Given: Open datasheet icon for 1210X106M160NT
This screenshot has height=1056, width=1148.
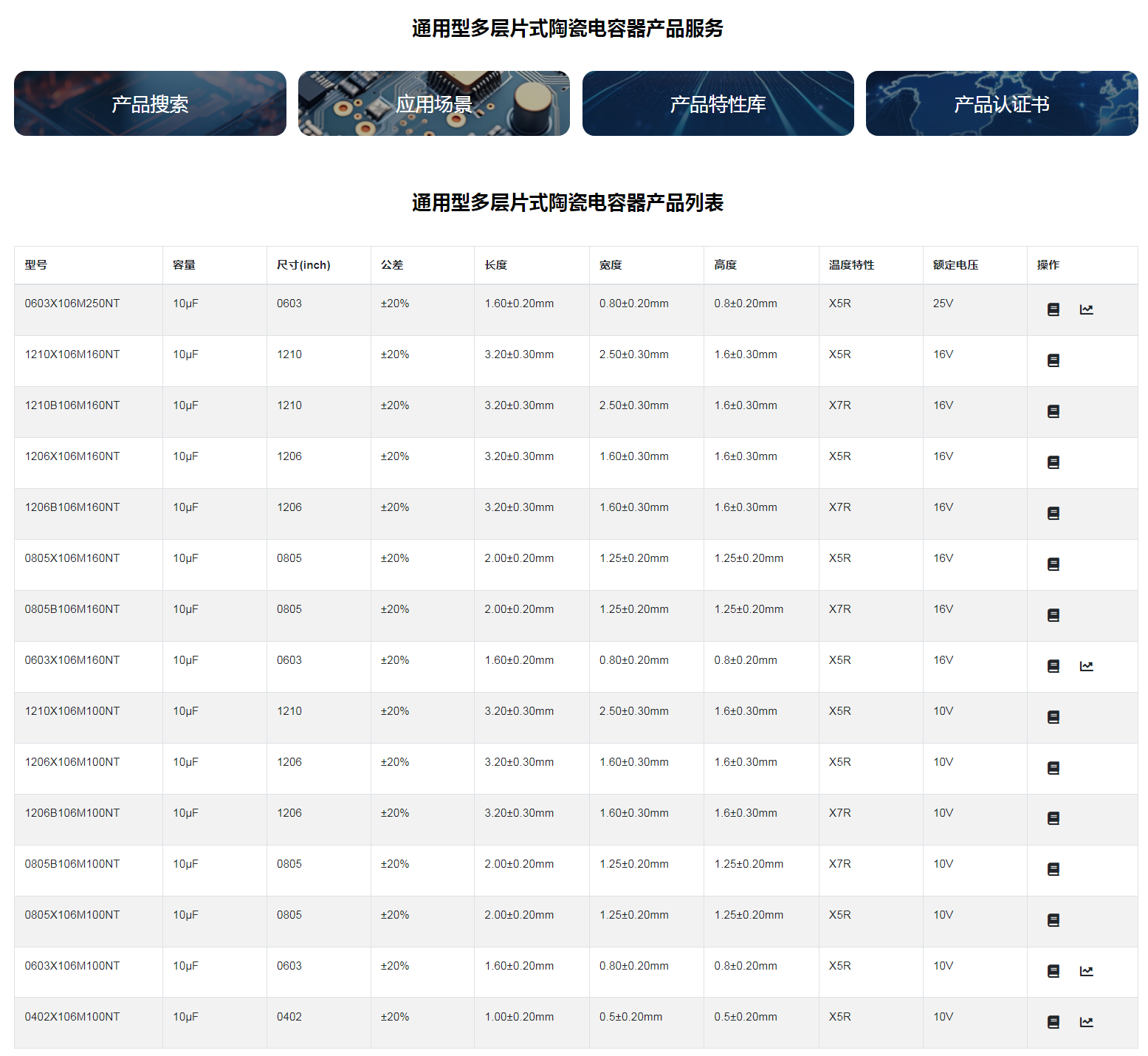Looking at the screenshot, I should [1053, 360].
